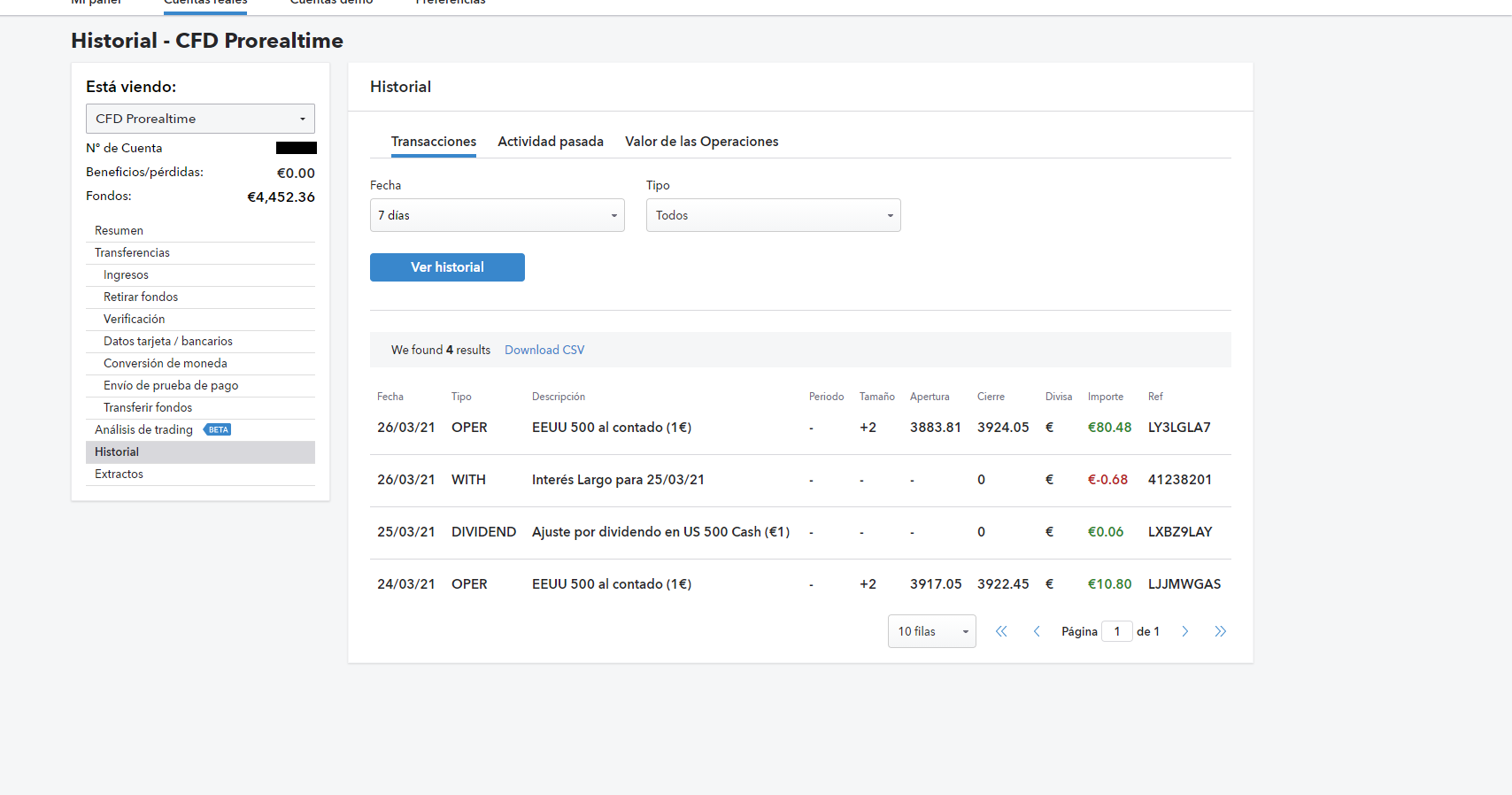Switch to the Actividad pasada tab
The width and height of the screenshot is (1512, 795).
[550, 142]
